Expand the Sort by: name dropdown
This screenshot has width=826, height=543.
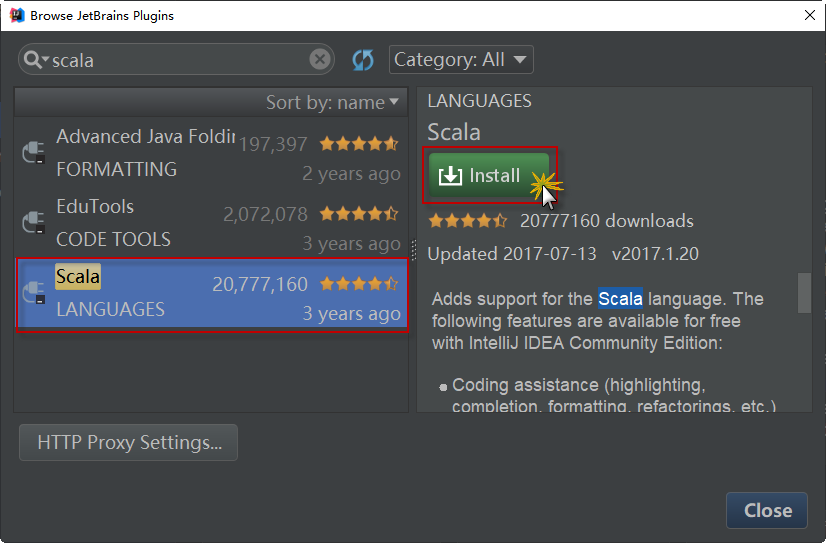[331, 102]
